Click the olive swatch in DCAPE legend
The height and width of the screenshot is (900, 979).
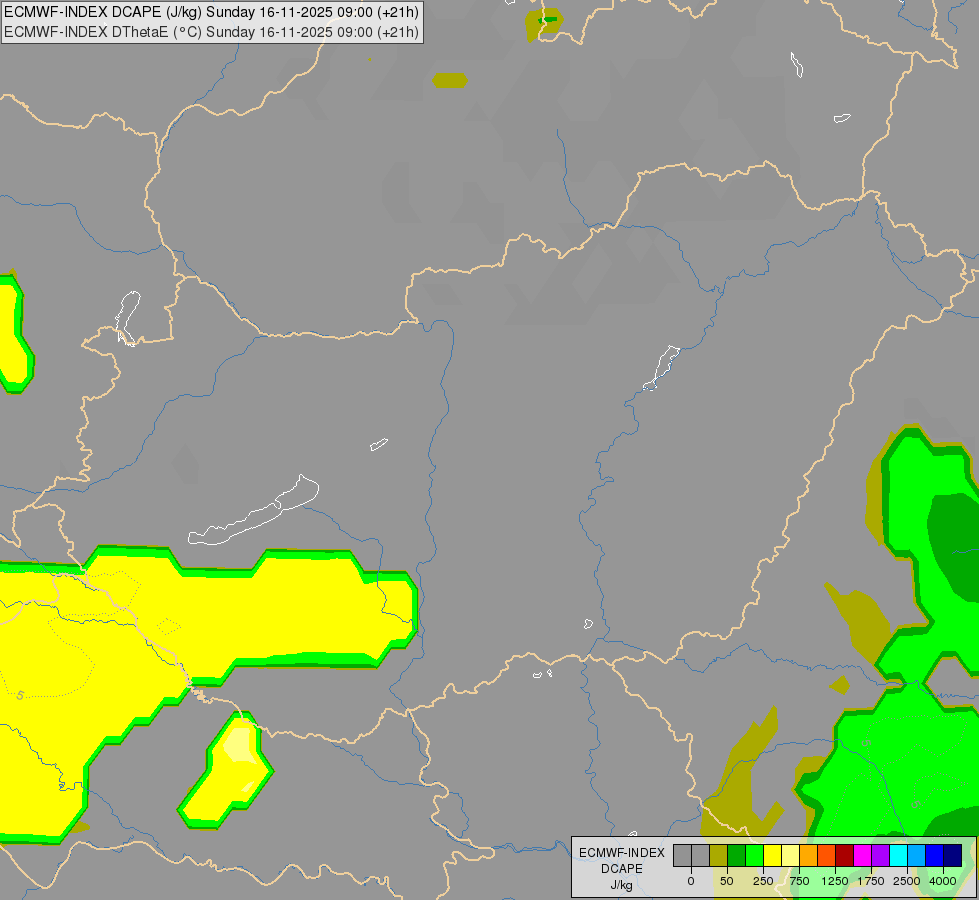(719, 855)
